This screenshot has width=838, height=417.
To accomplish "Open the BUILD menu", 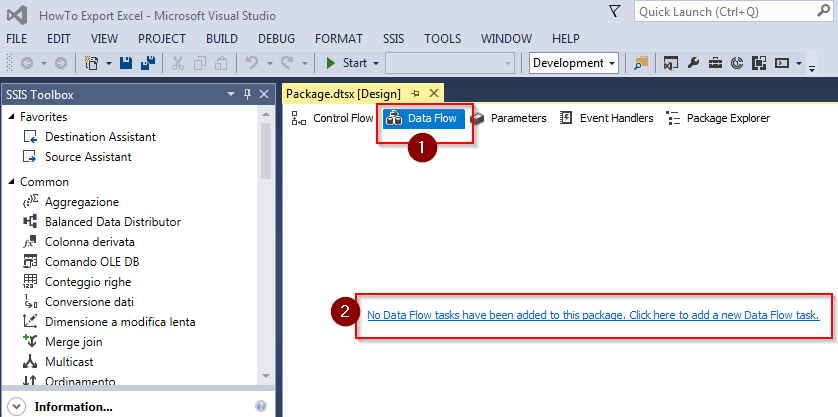I will 222,39.
